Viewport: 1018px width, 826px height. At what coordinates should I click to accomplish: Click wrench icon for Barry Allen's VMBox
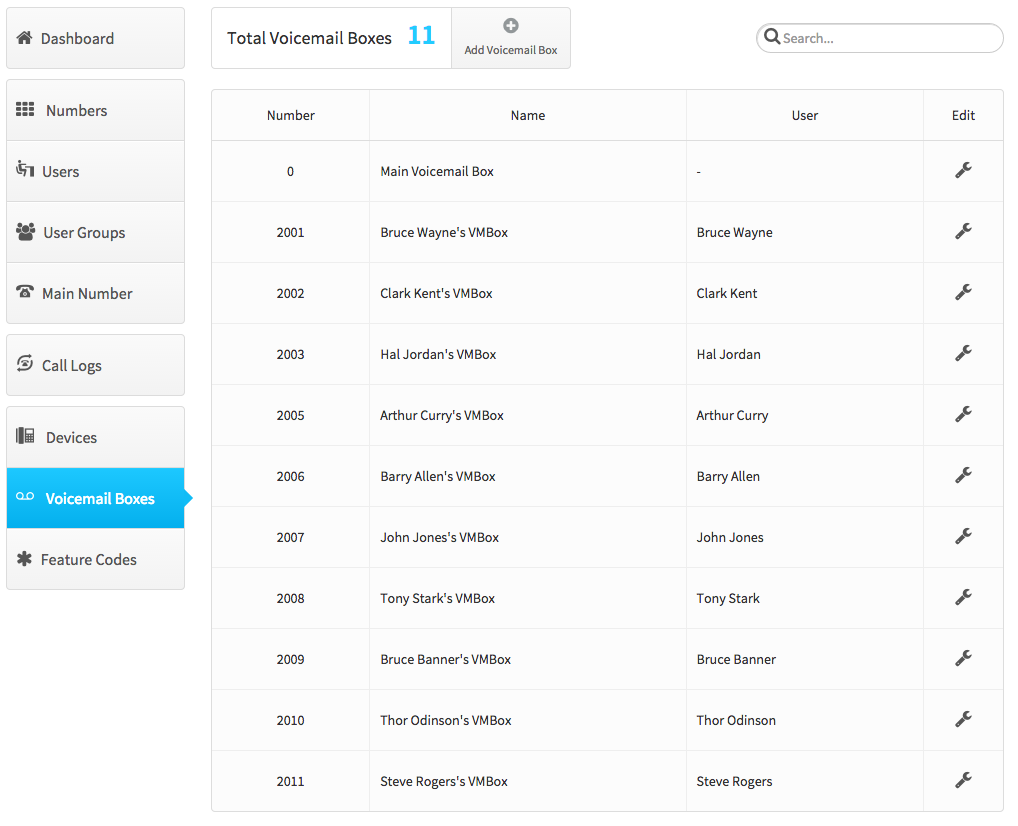click(x=963, y=475)
